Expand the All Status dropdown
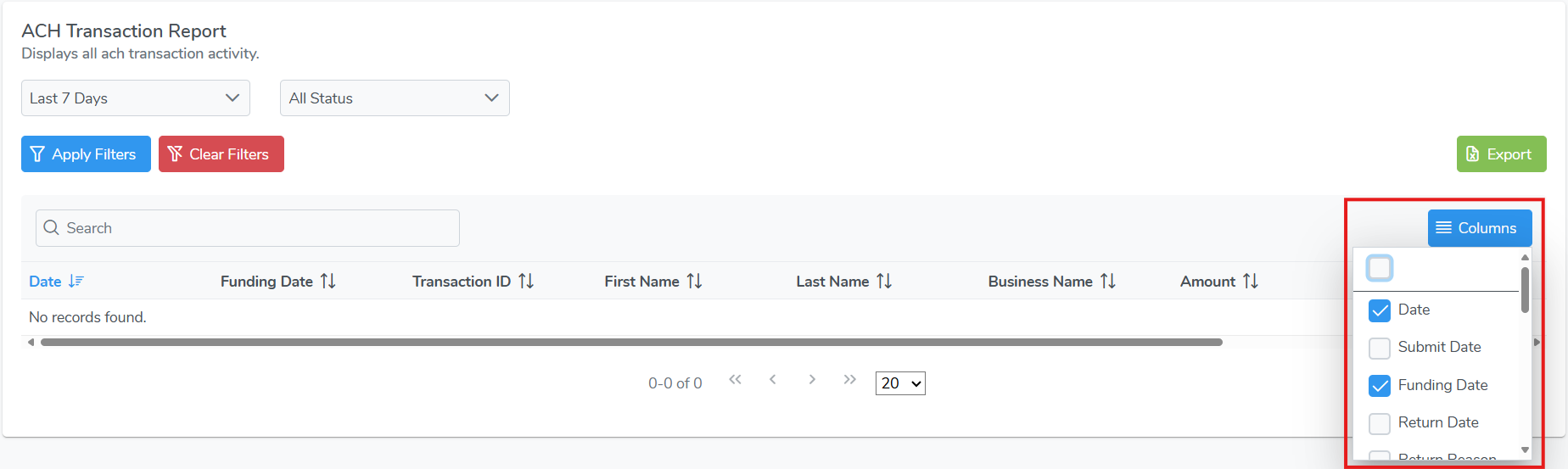The height and width of the screenshot is (469, 1568). point(395,98)
